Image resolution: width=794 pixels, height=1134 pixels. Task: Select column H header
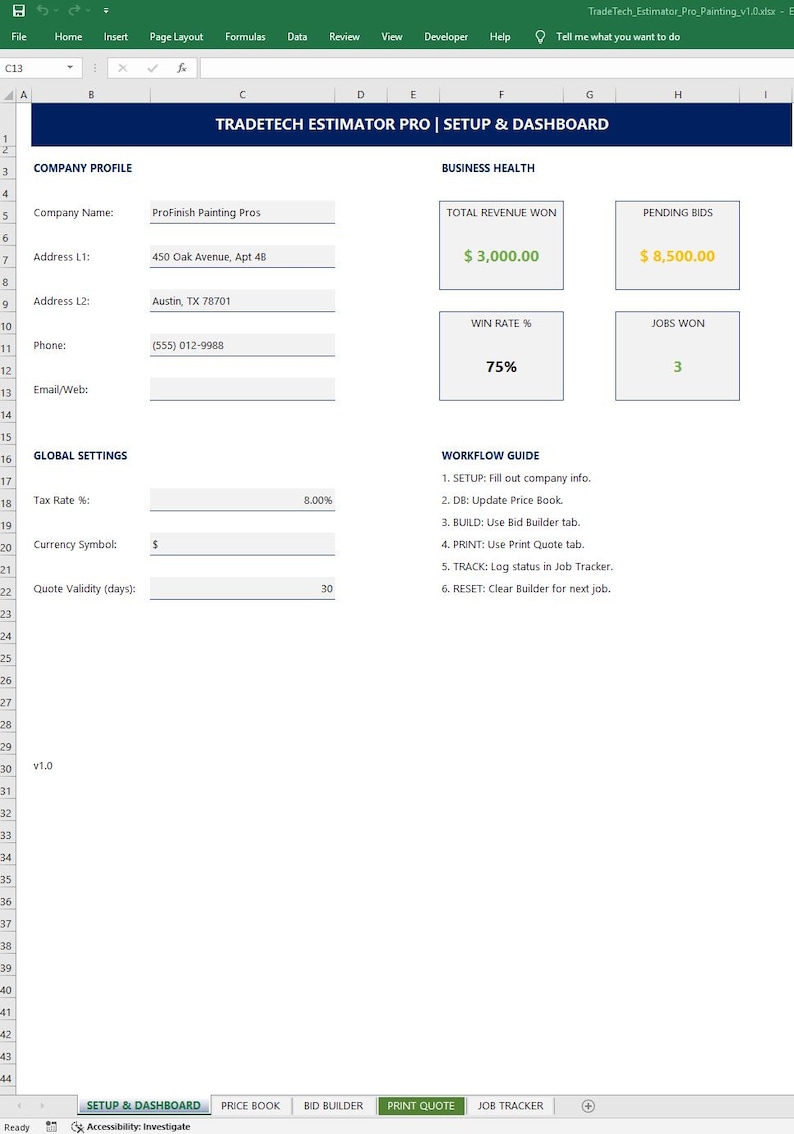click(x=678, y=95)
